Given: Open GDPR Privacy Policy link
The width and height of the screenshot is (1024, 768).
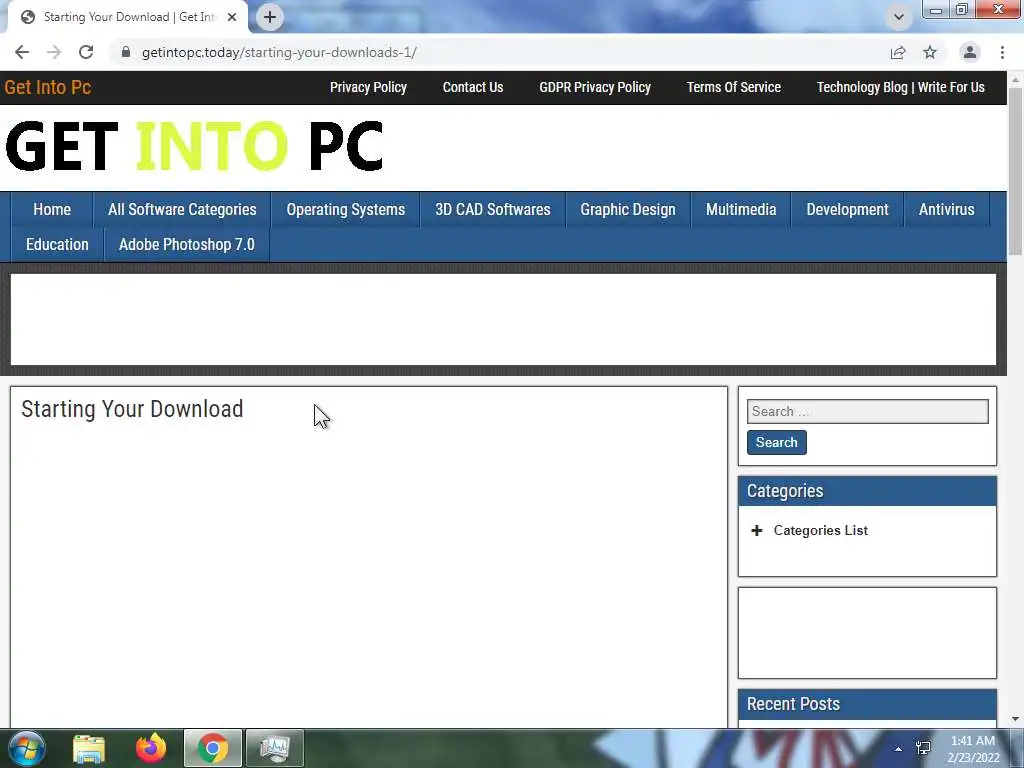Looking at the screenshot, I should coord(595,88).
